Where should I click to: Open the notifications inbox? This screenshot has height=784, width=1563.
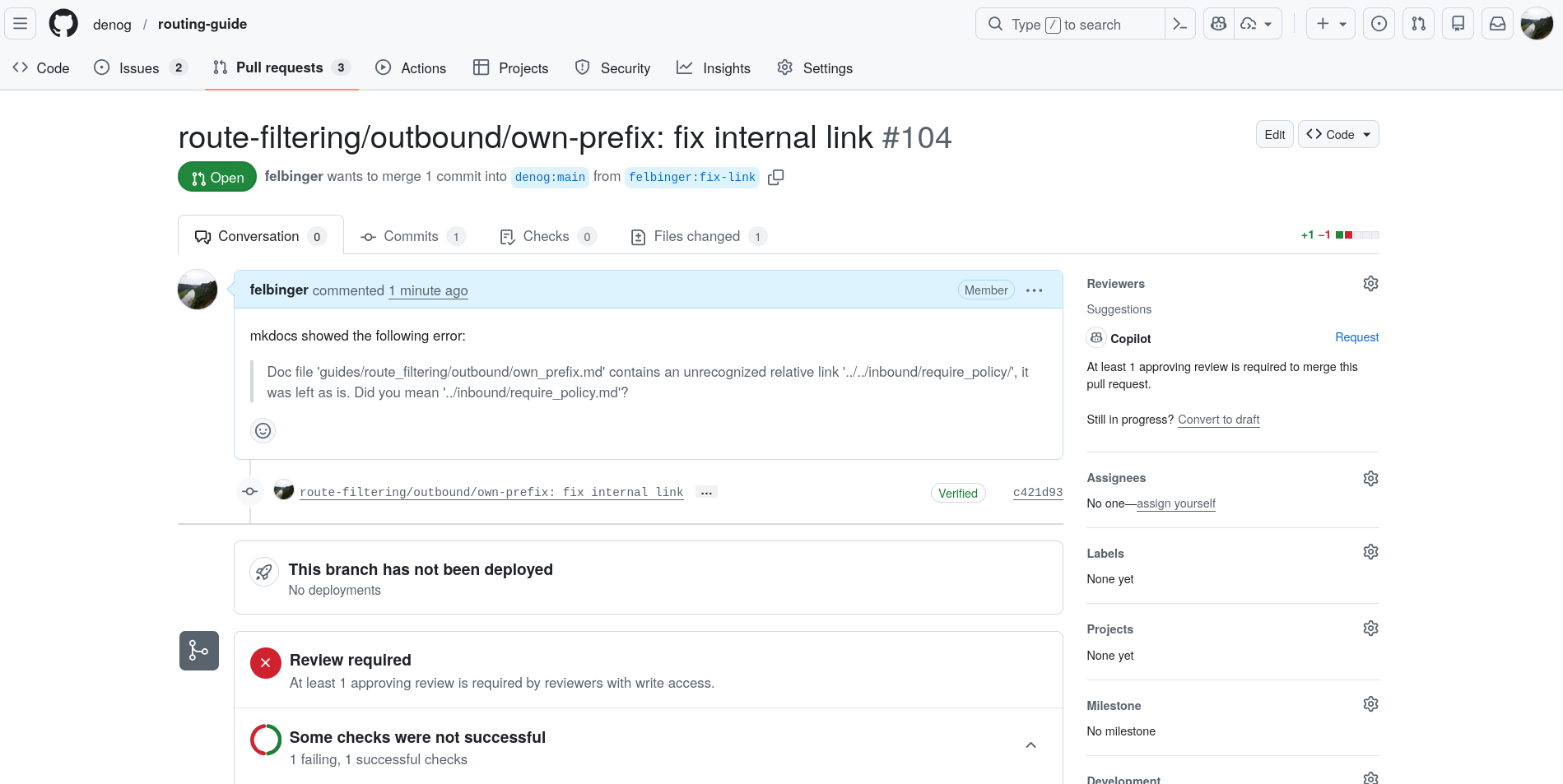[1497, 24]
